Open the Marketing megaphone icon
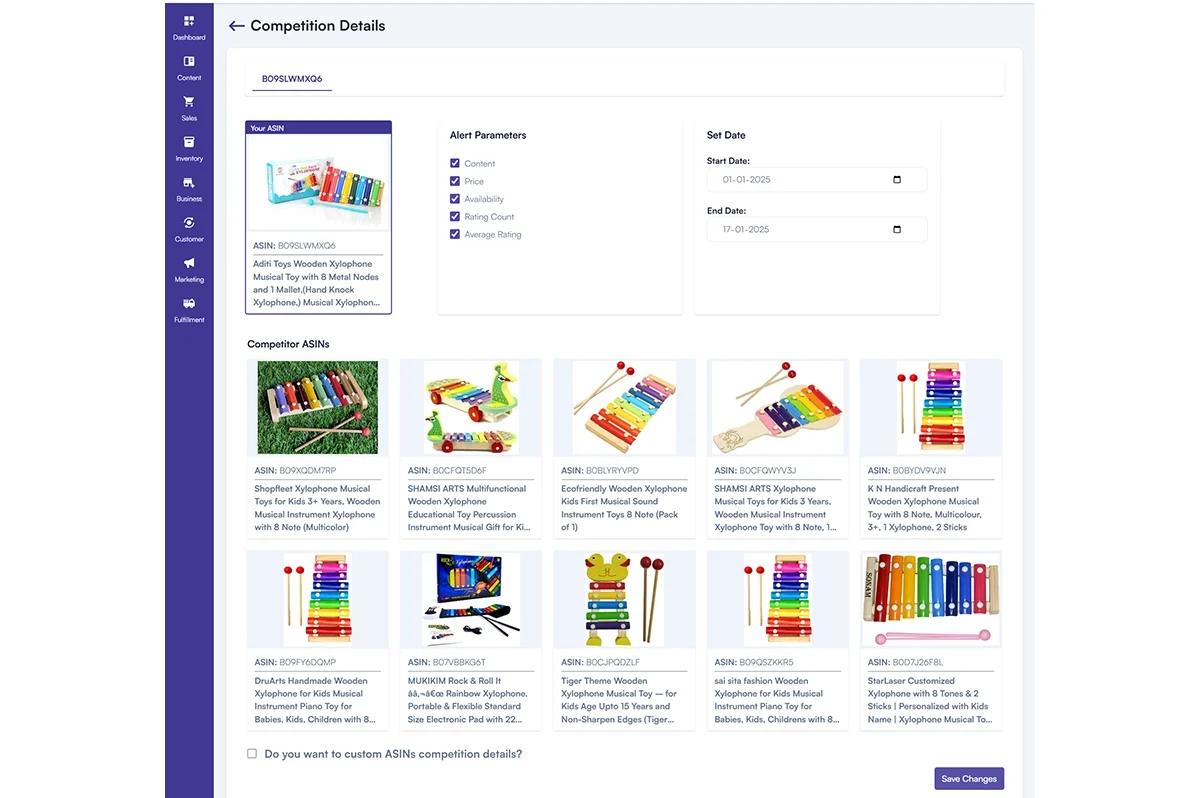Image resolution: width=1200 pixels, height=798 pixels. 189,264
